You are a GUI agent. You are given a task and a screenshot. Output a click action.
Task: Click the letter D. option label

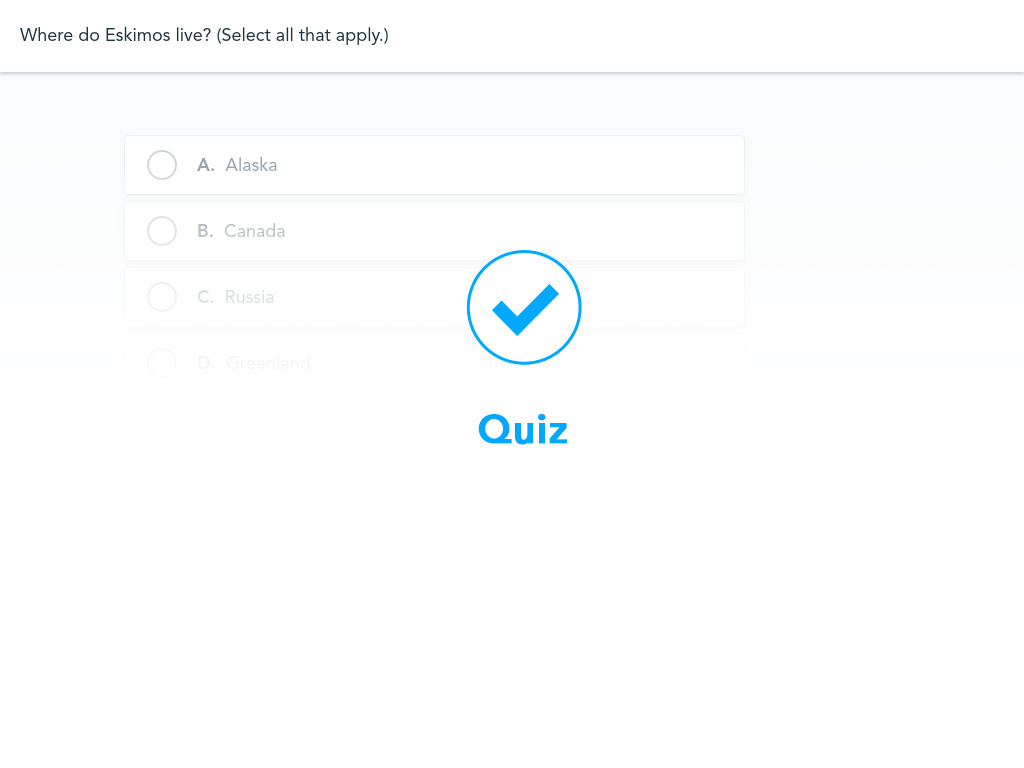point(206,362)
